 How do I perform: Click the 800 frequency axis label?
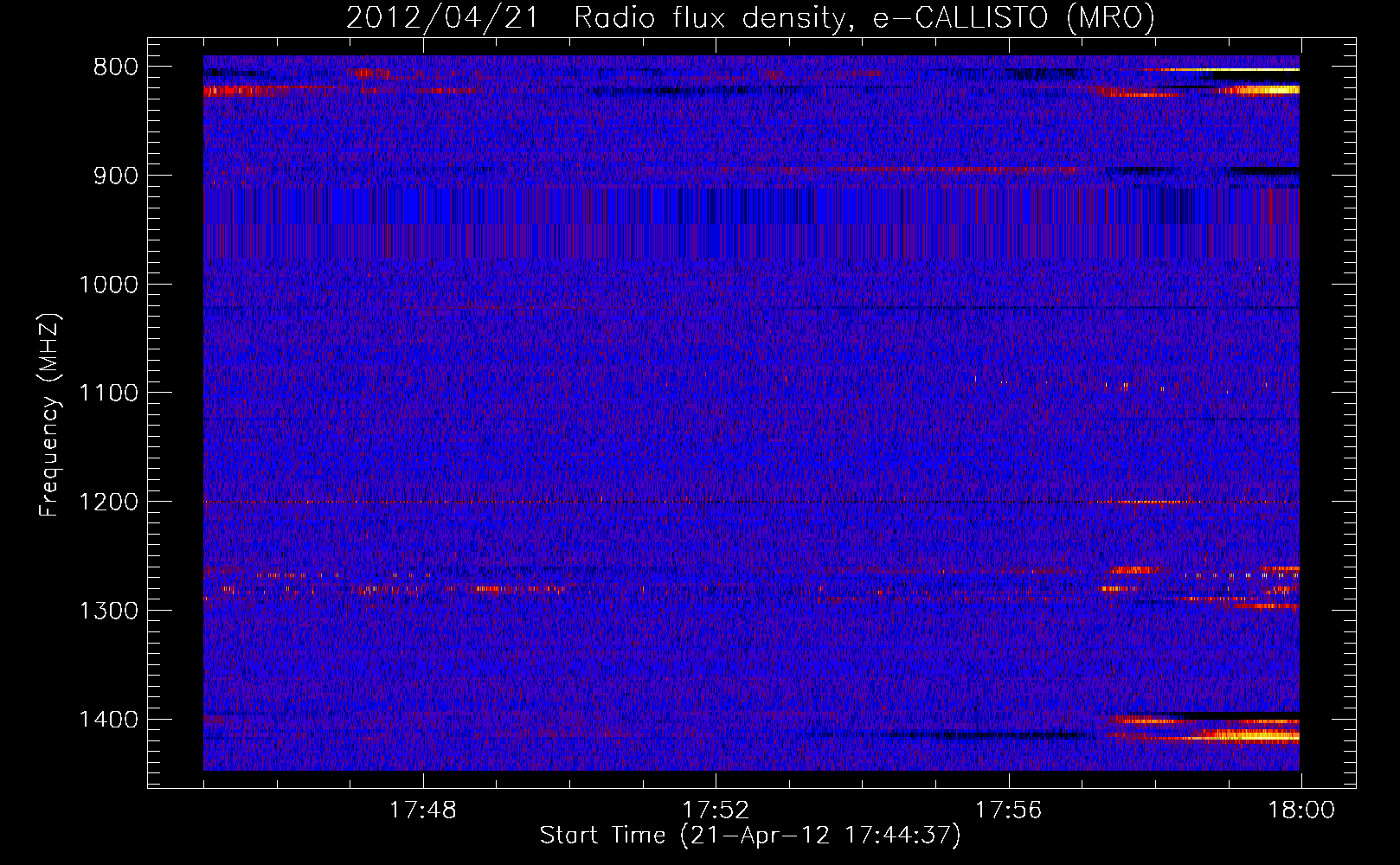click(x=115, y=67)
